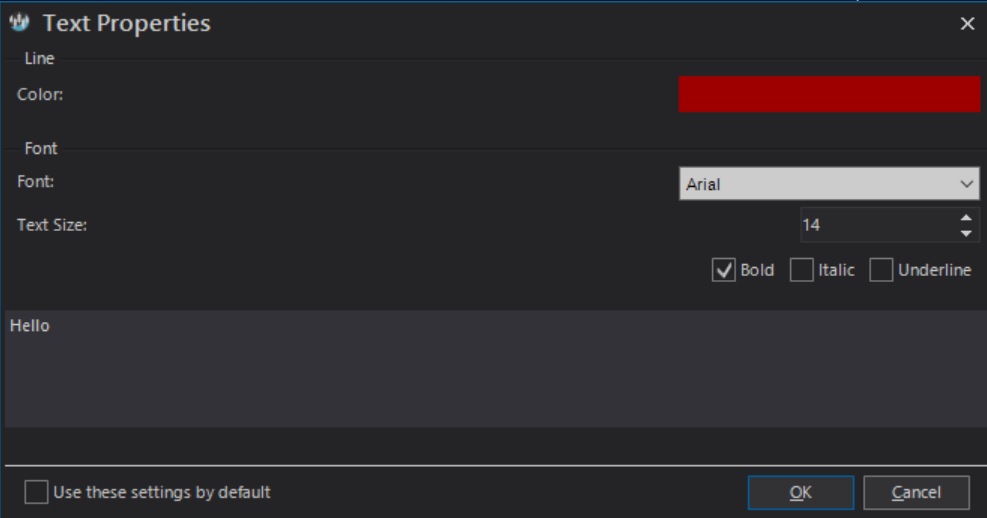Open the red line color picker
Screen dimensions: 987x518
pyautogui.click(x=829, y=94)
